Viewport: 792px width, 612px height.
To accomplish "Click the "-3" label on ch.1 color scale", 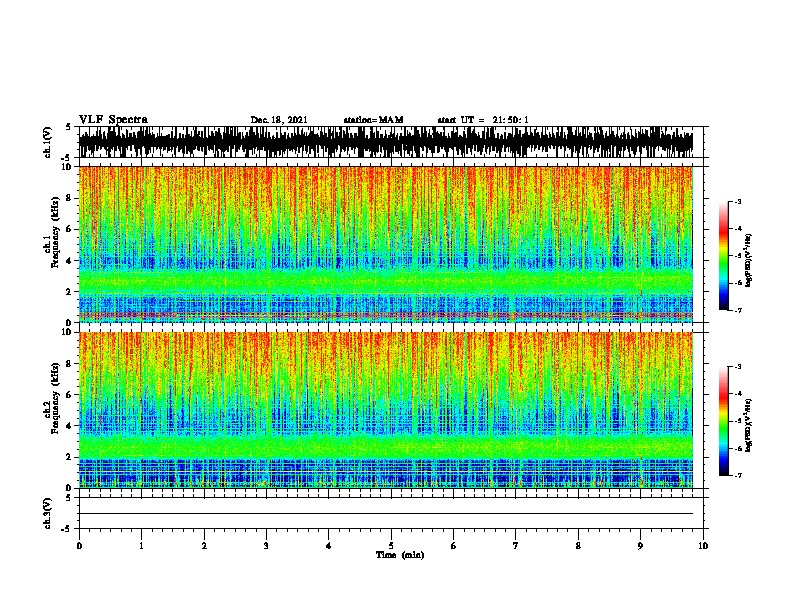I will [737, 201].
